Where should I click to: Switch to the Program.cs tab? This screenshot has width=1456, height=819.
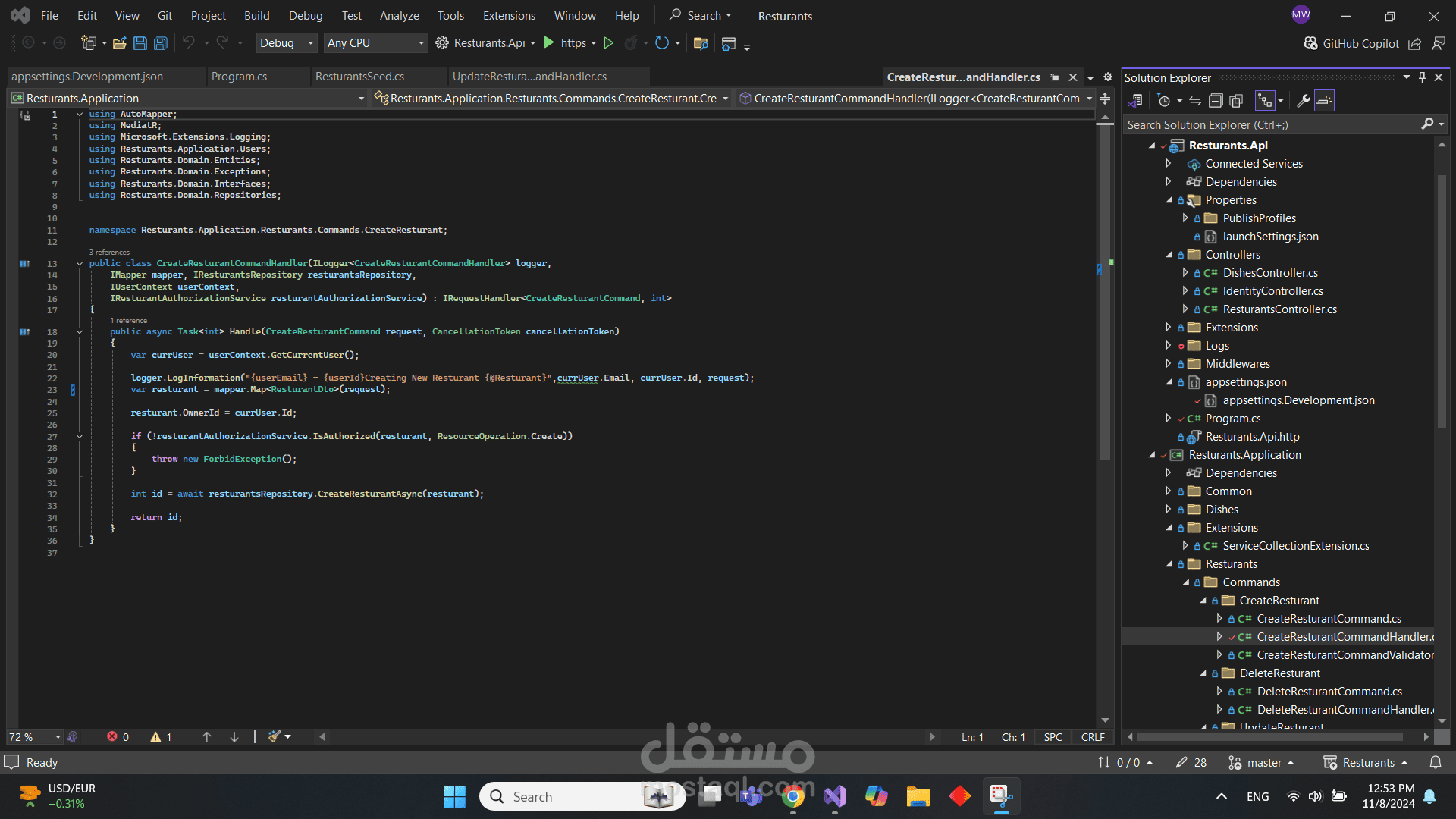[x=239, y=77]
